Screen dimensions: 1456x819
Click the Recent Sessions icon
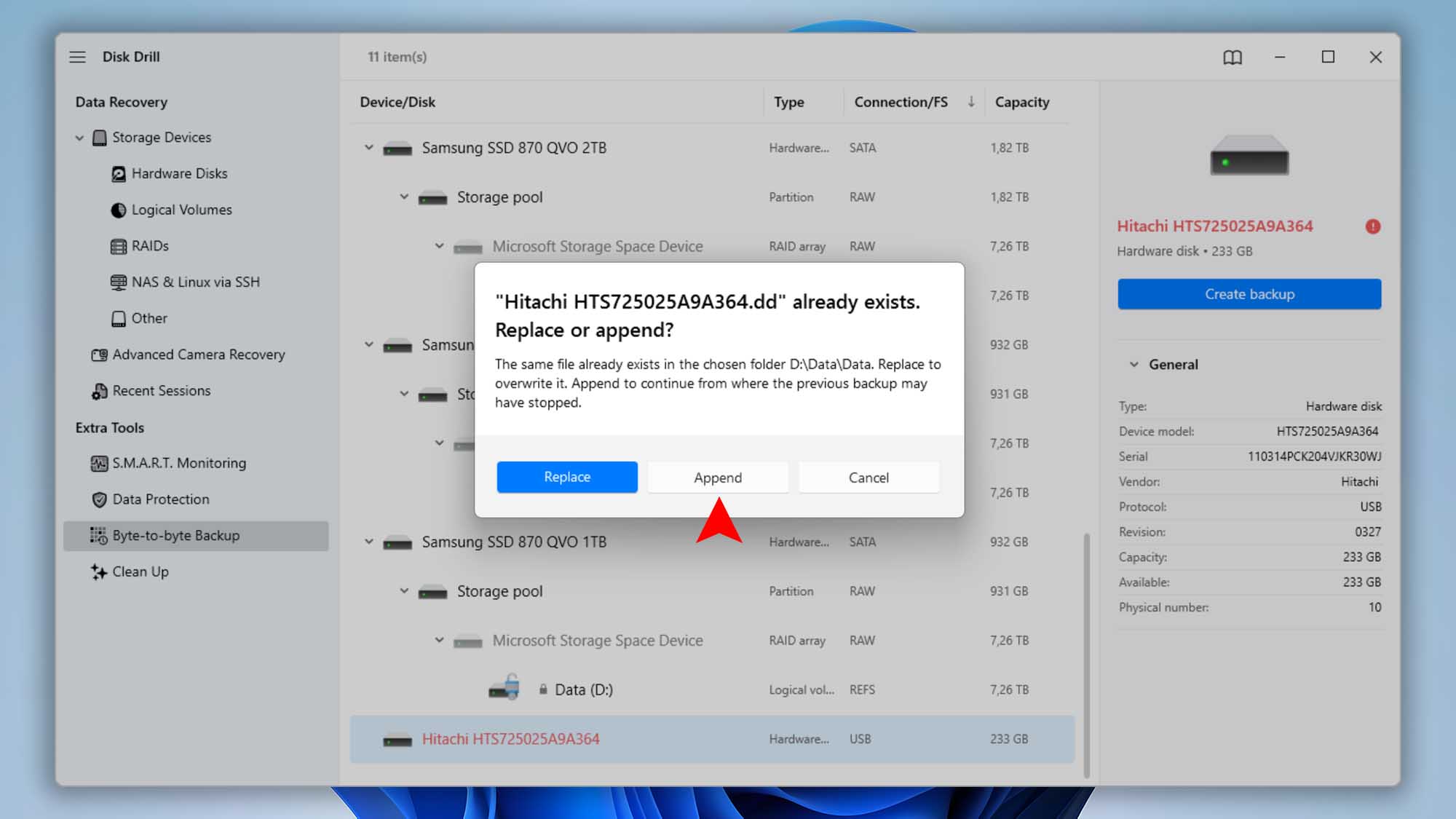100,391
